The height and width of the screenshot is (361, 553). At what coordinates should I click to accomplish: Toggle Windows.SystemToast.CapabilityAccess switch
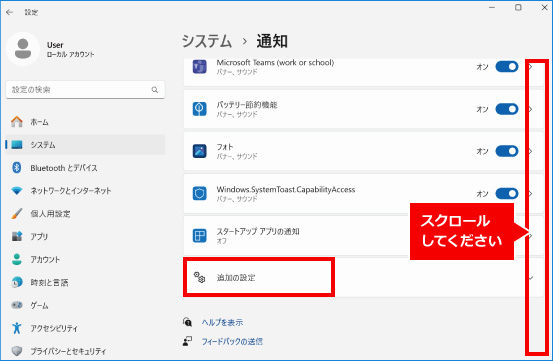point(507,194)
